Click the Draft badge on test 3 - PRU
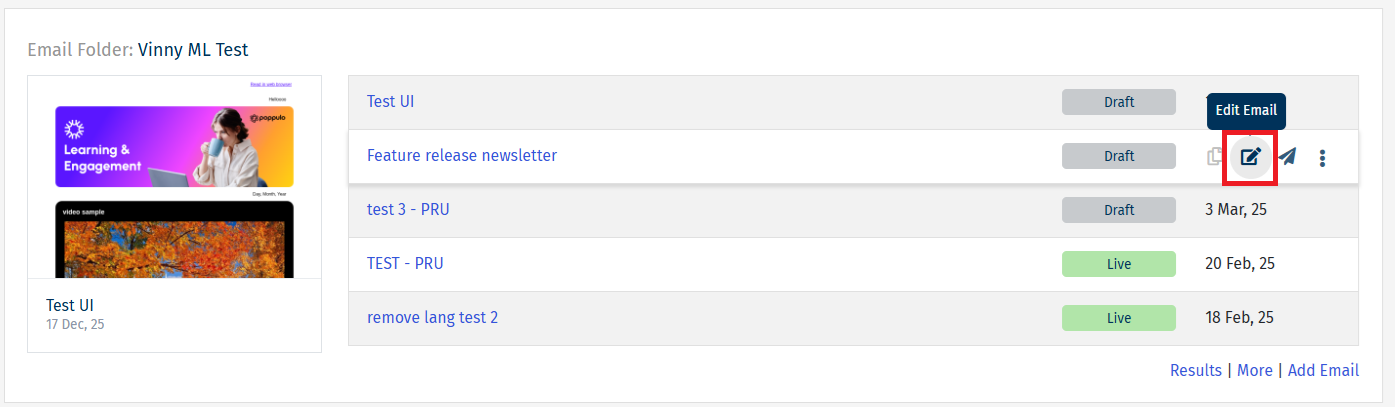Screen dimensions: 1395x407 pos(1119,210)
